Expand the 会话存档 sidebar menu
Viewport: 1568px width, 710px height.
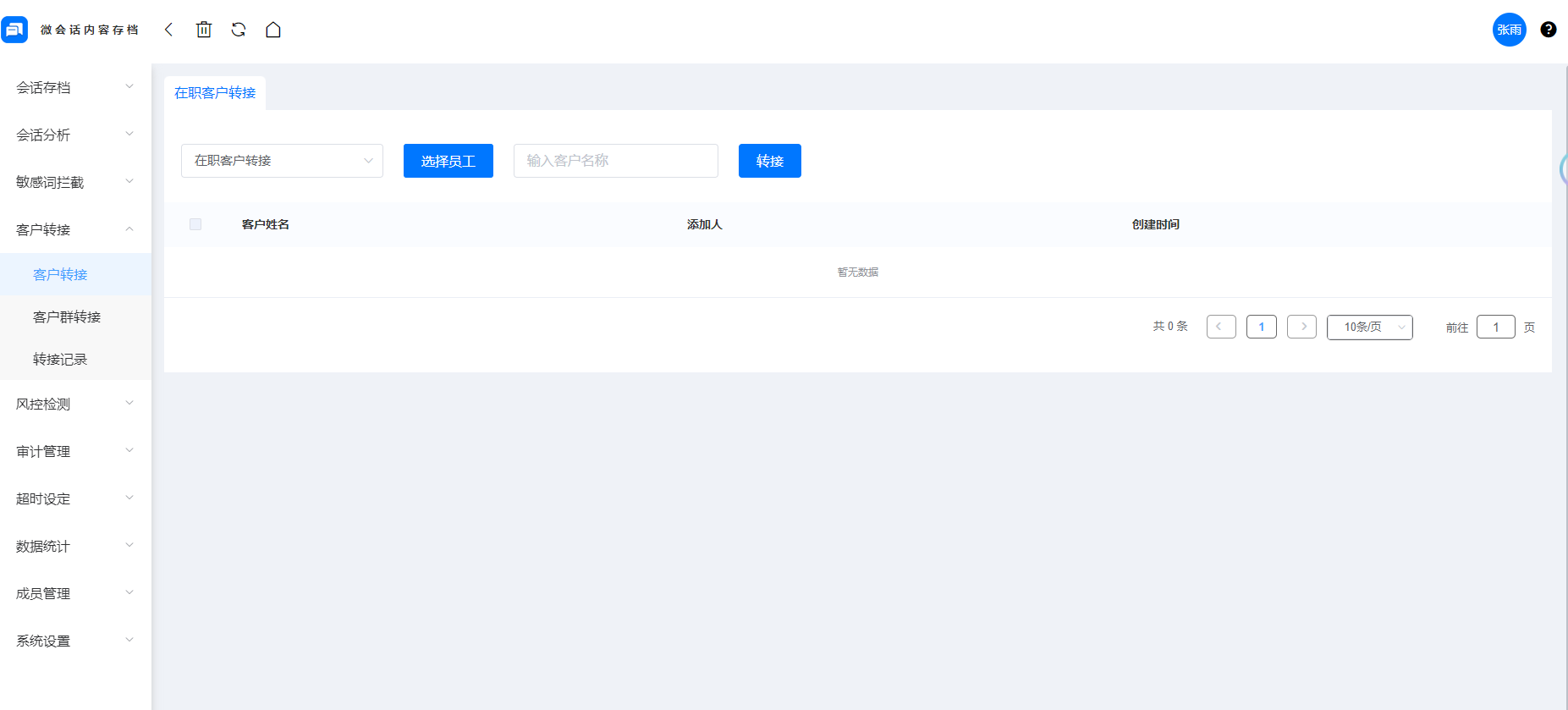74,87
